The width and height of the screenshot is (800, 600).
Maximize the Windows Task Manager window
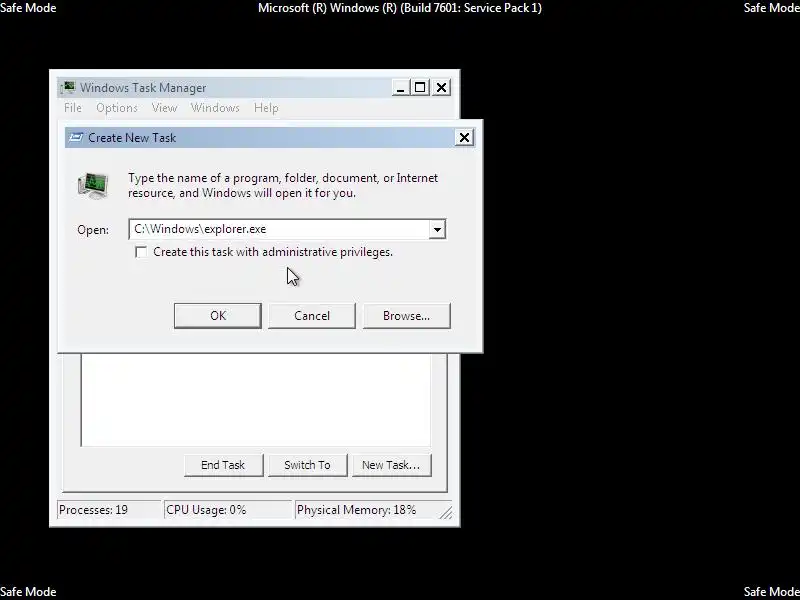tap(420, 88)
